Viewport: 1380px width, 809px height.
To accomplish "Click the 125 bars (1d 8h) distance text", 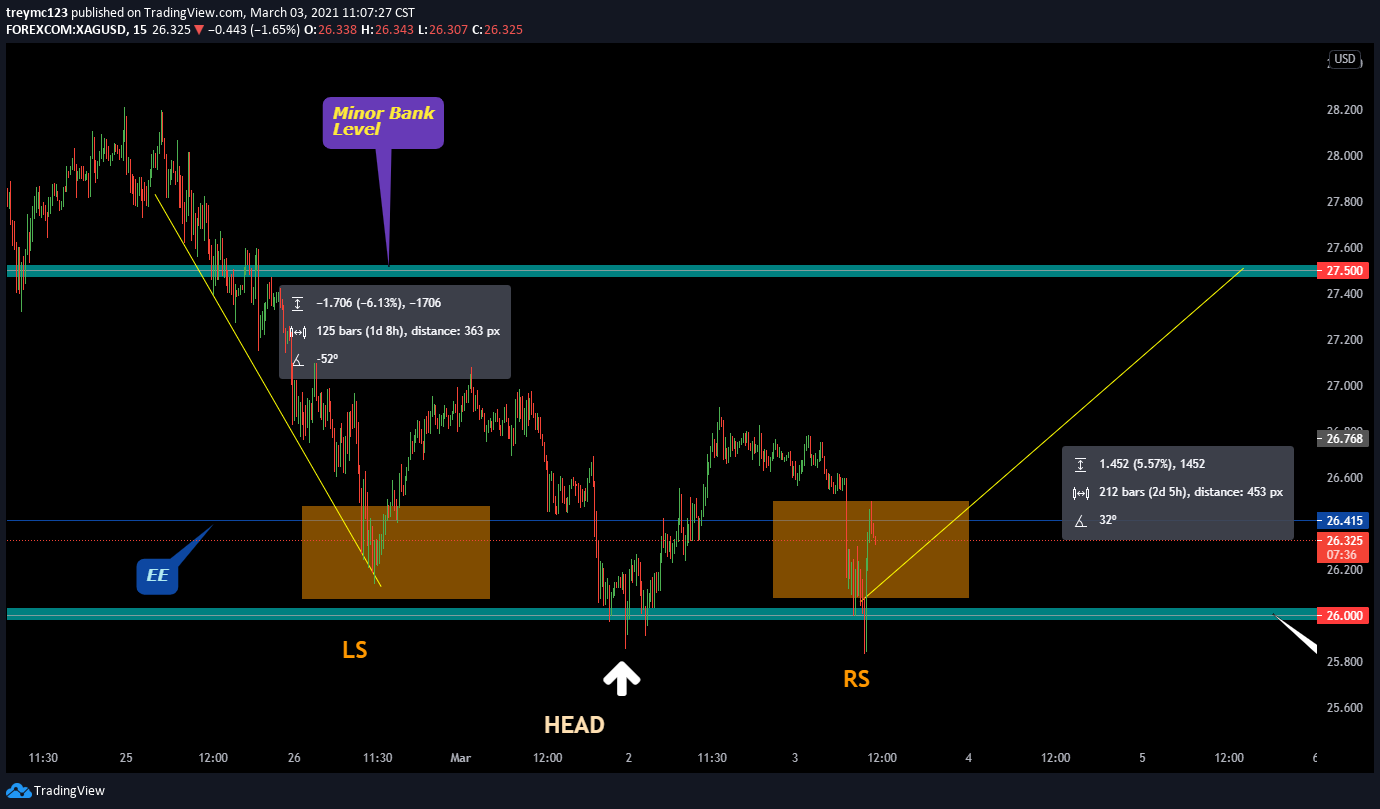I will 408,331.
